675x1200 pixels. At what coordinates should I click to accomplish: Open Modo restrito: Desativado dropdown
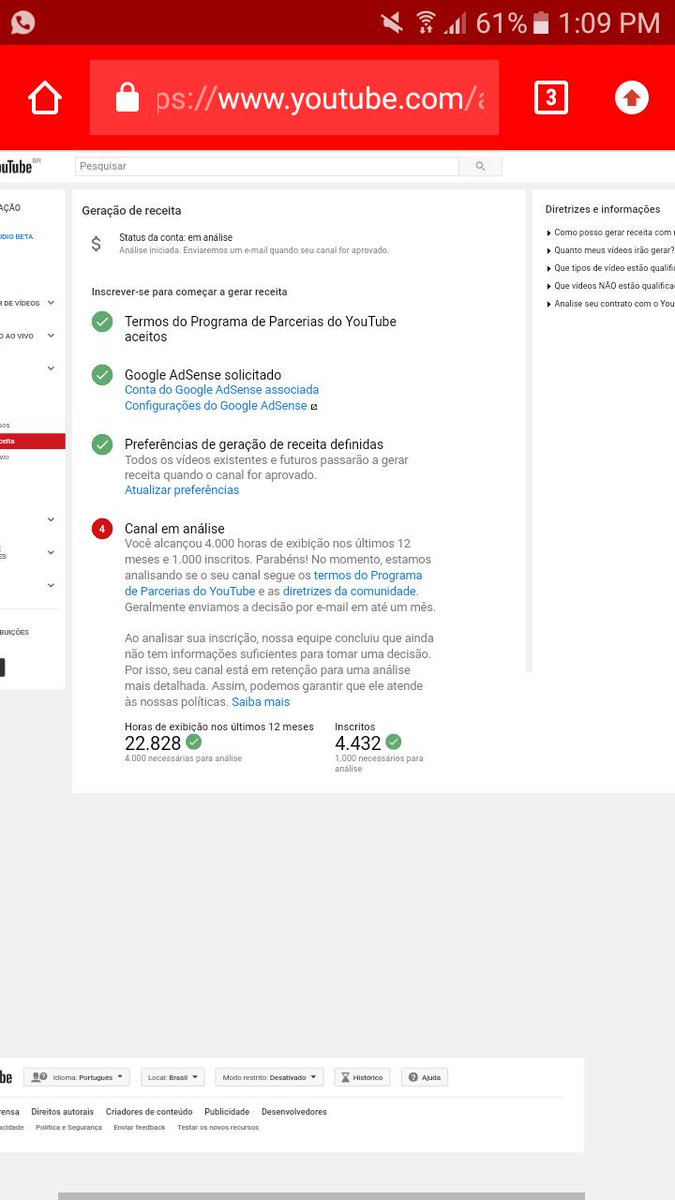tap(269, 1077)
